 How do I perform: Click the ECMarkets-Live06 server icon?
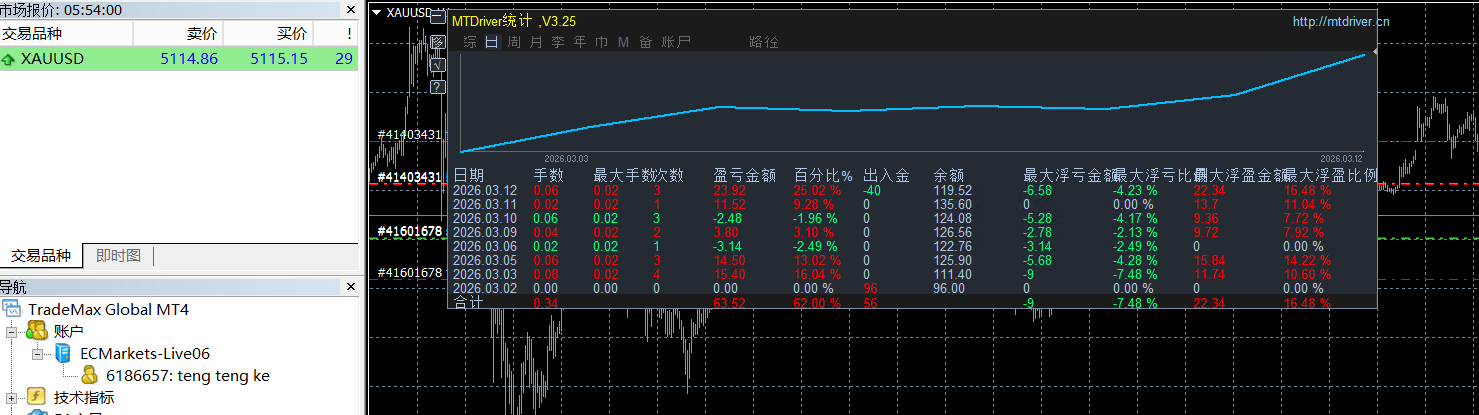pyautogui.click(x=62, y=354)
